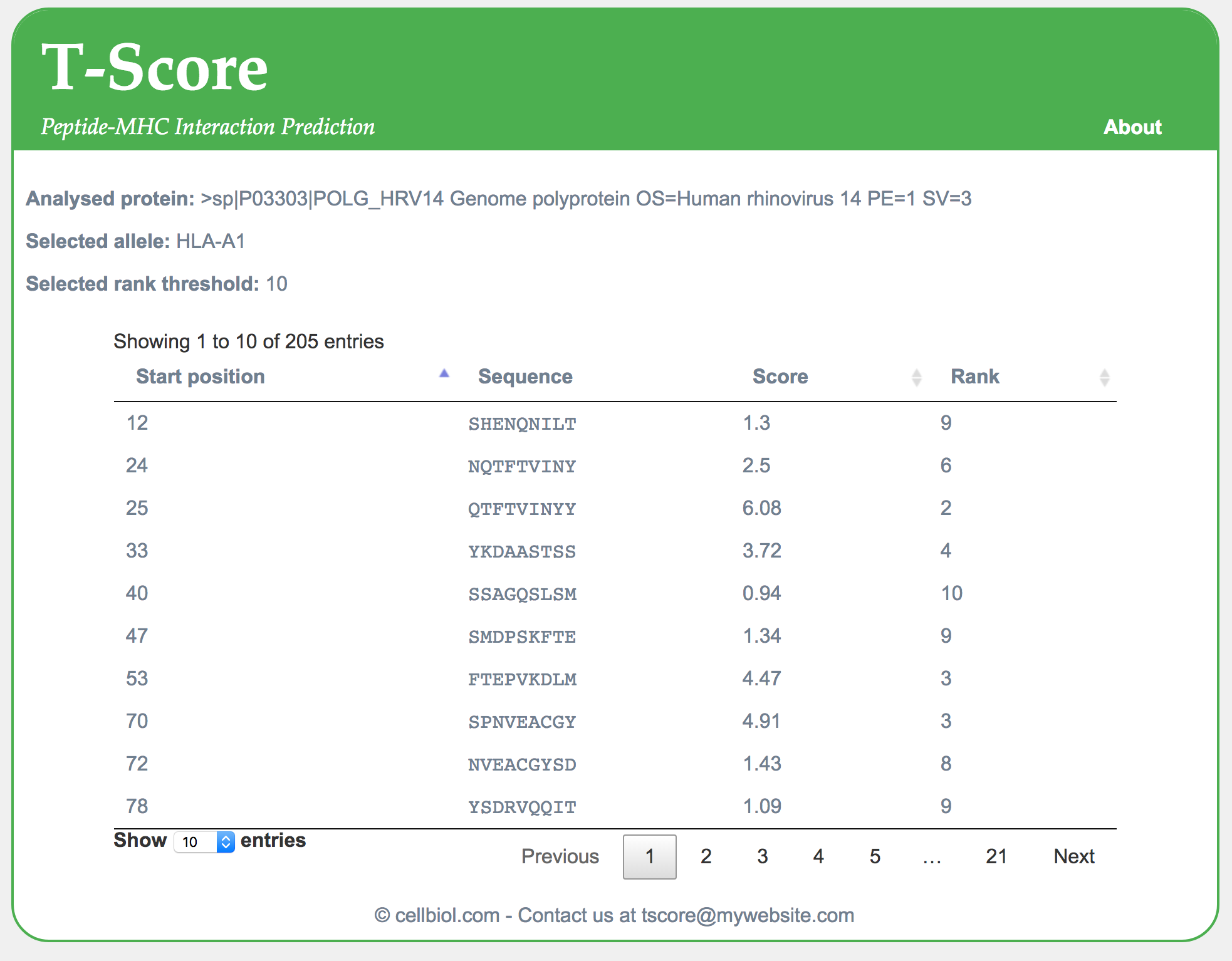The width and height of the screenshot is (1232, 961).
Task: Click start position 78 cell
Action: point(137,806)
